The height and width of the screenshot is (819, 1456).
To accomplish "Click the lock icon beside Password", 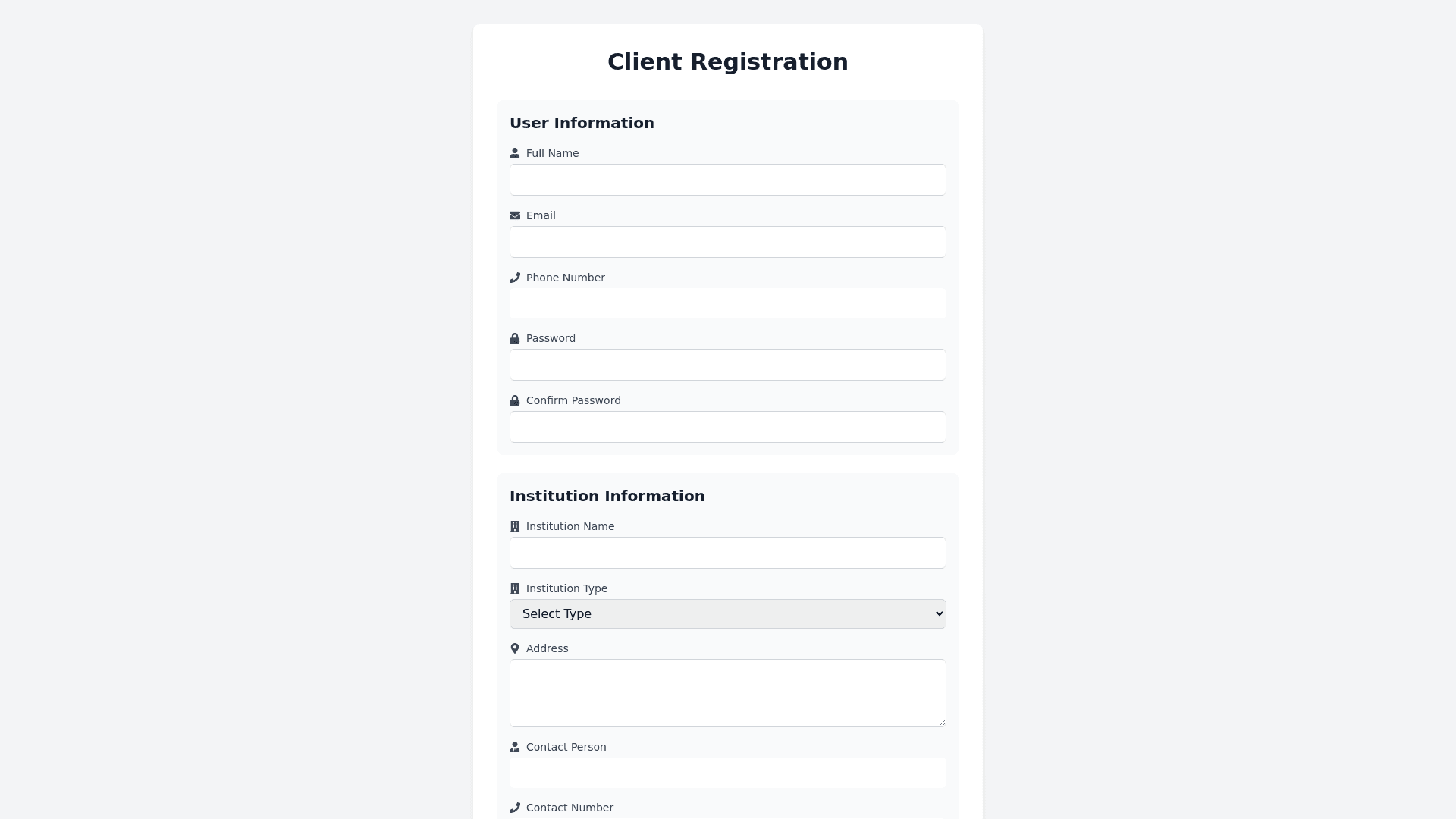I will [x=515, y=338].
